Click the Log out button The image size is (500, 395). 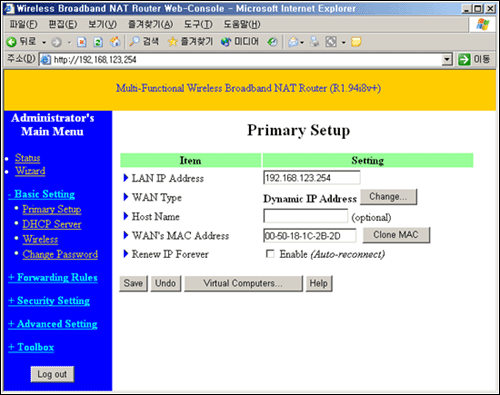[52, 374]
